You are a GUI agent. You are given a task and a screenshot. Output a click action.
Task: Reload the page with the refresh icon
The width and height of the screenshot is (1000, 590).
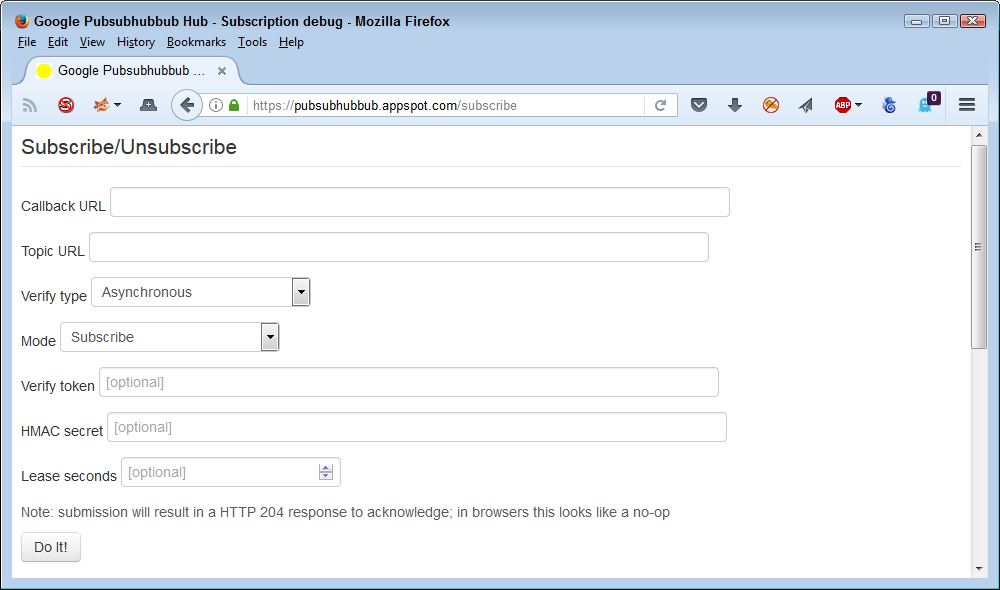point(661,105)
